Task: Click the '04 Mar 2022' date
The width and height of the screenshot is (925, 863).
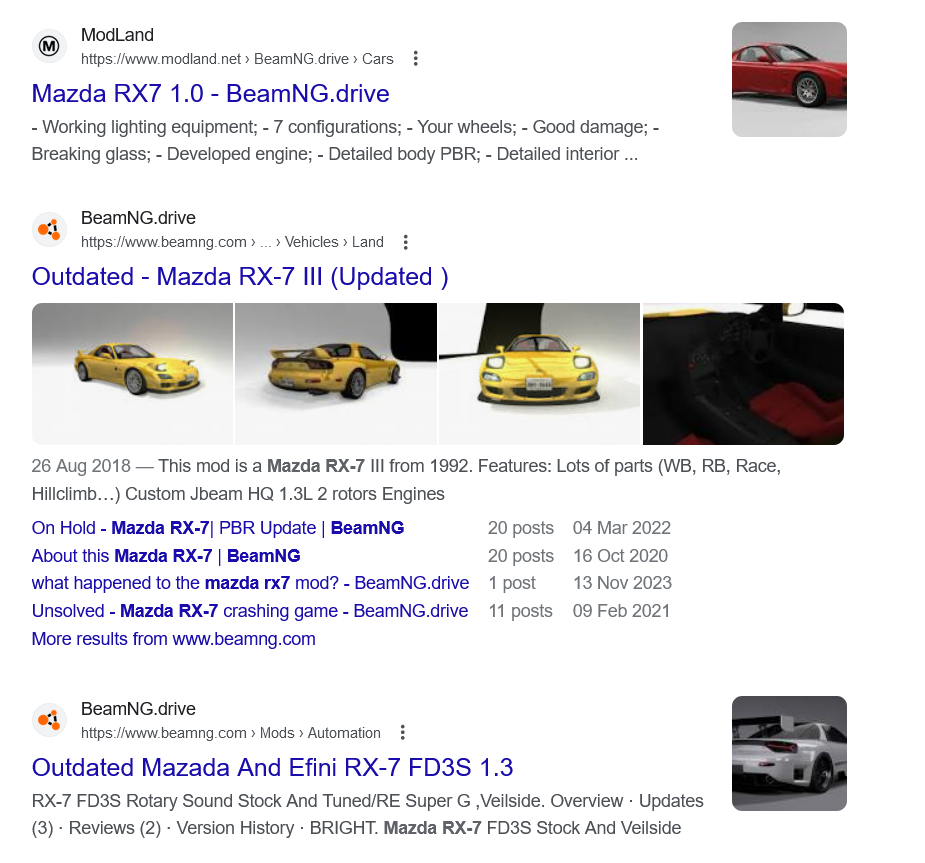Action: pos(622,527)
